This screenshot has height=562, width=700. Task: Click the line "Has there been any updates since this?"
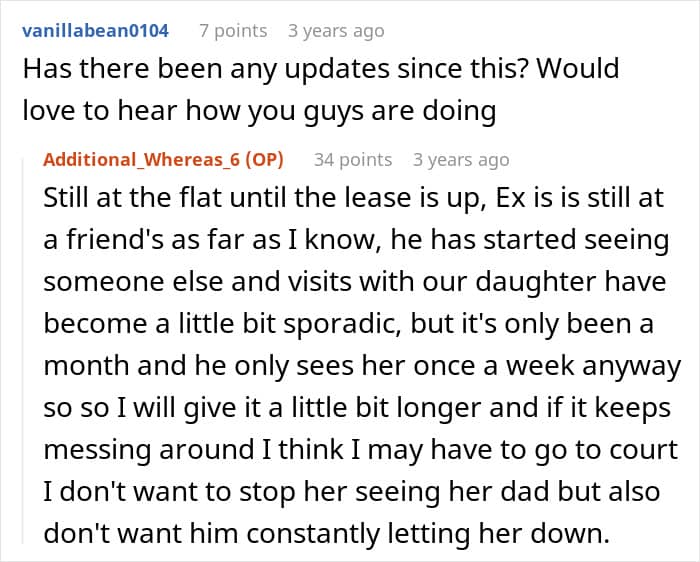pos(275,69)
